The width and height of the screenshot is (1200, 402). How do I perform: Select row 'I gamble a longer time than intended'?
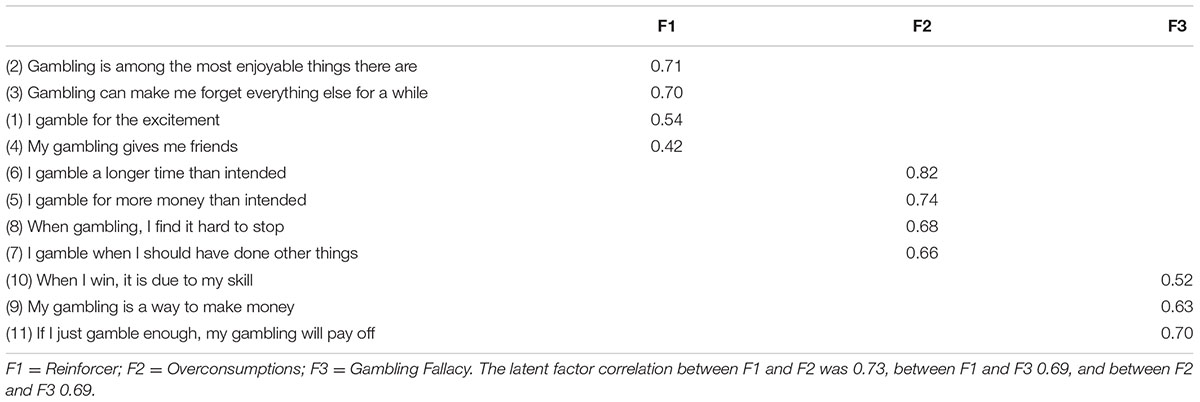click(x=600, y=173)
